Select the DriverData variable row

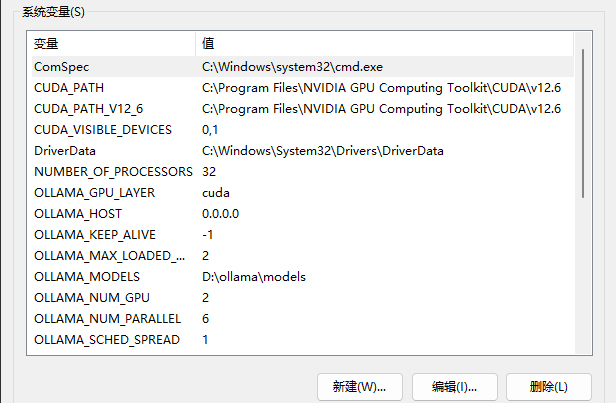[302, 151]
